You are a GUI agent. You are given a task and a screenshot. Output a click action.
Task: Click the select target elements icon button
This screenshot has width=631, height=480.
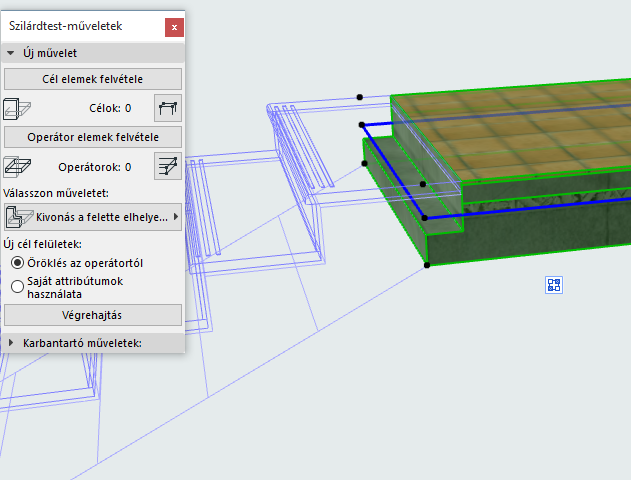(168, 108)
